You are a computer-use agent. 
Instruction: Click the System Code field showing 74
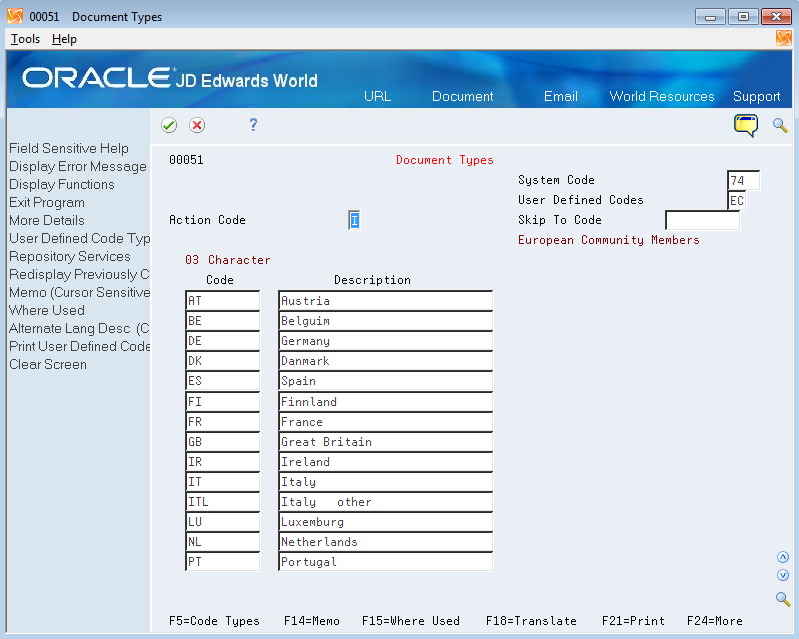[x=743, y=180]
